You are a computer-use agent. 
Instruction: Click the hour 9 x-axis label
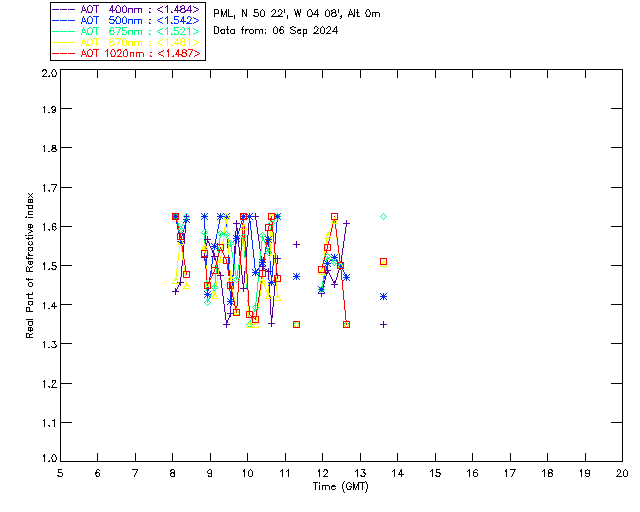210,473
